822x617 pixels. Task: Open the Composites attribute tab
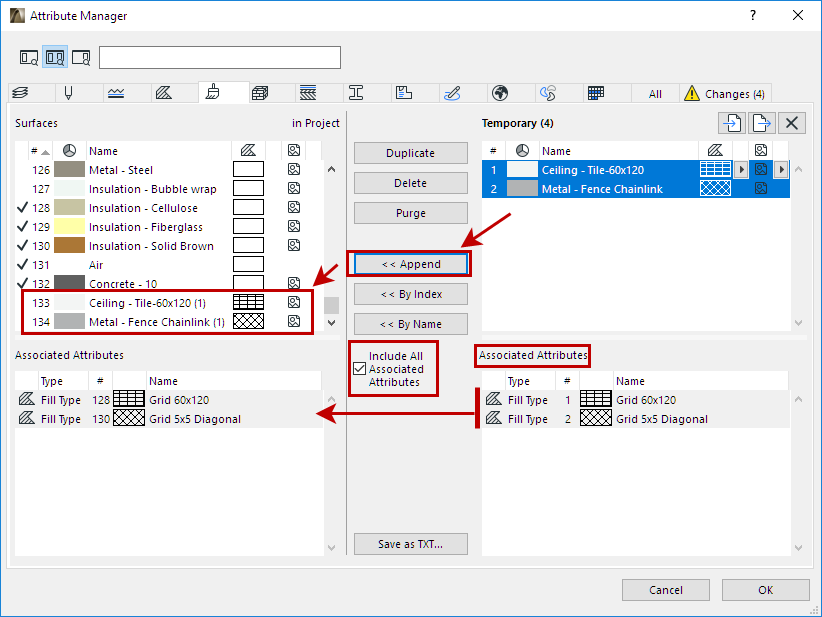308,93
